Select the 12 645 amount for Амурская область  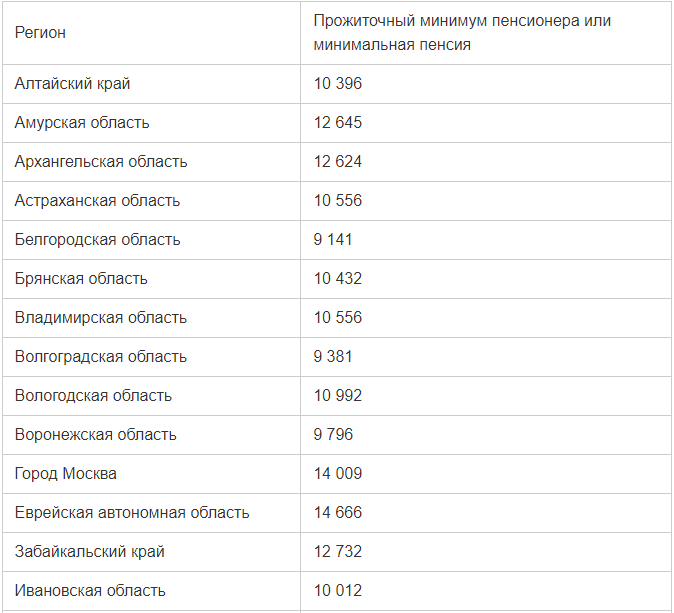point(338,123)
